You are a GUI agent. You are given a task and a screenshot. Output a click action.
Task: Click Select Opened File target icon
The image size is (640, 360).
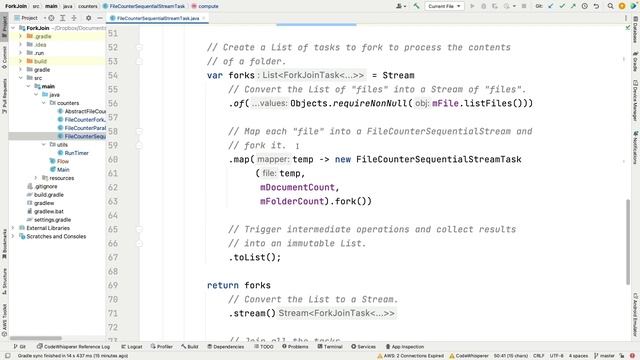[x=51, y=18]
